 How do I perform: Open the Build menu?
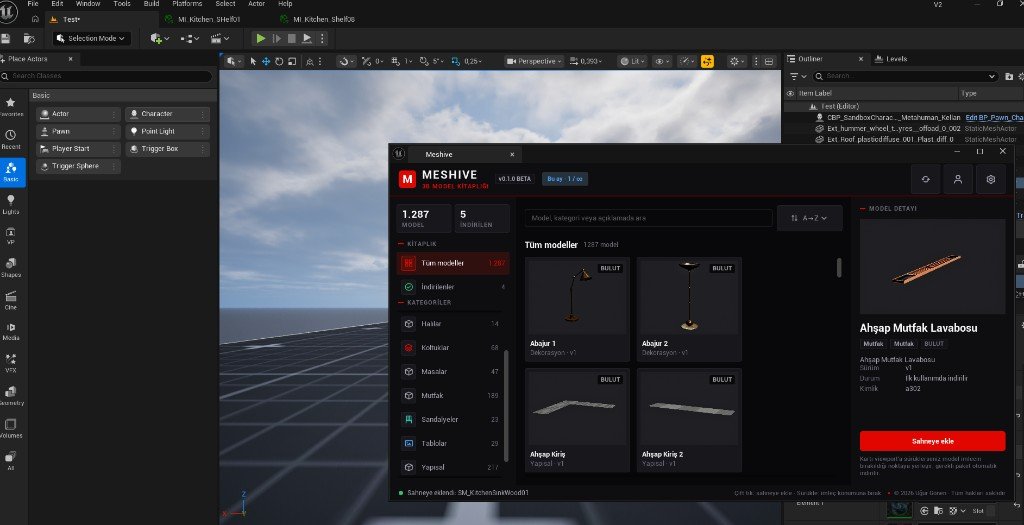(x=152, y=4)
